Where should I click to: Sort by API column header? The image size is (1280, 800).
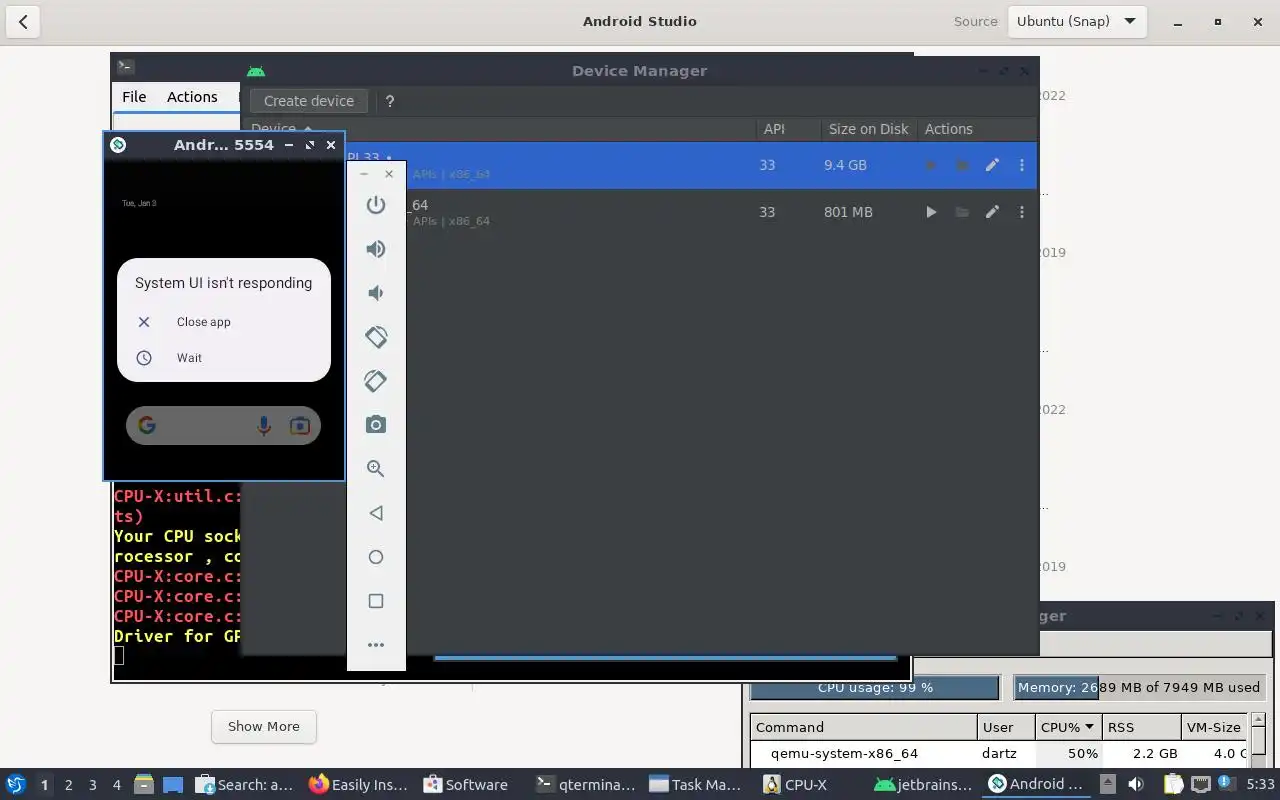[774, 129]
